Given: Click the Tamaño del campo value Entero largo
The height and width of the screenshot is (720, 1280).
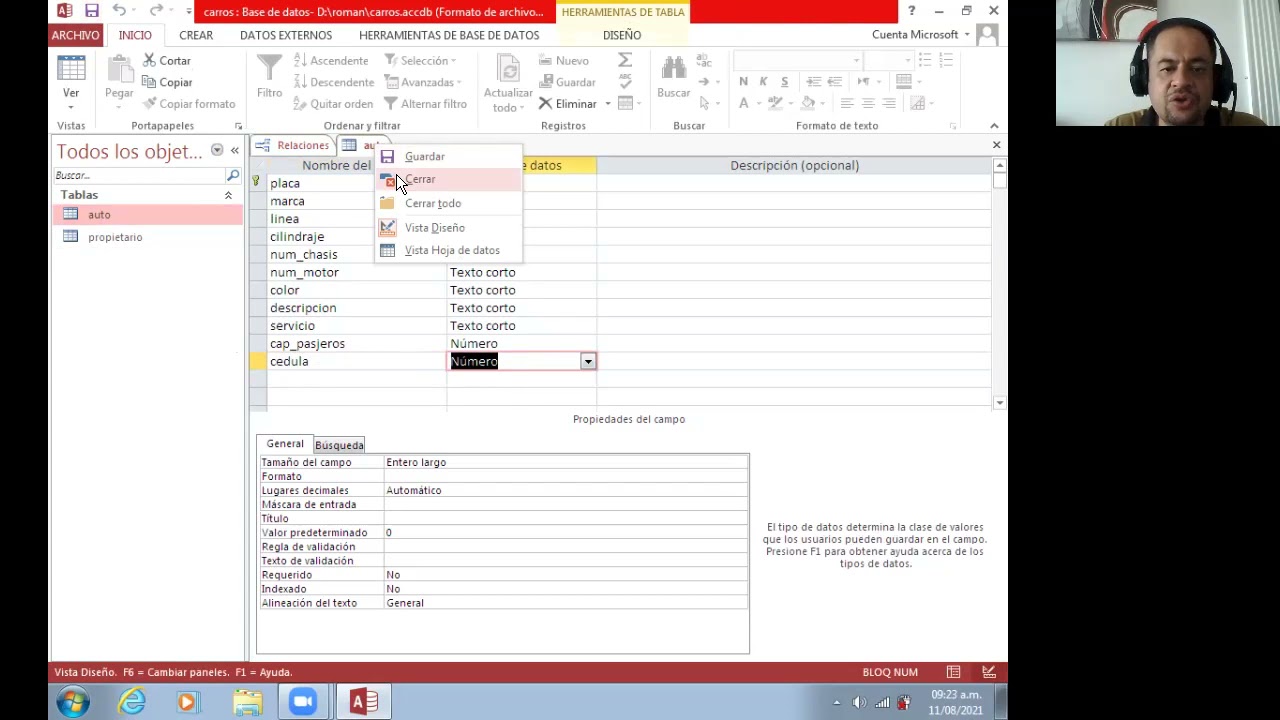Looking at the screenshot, I should (566, 462).
